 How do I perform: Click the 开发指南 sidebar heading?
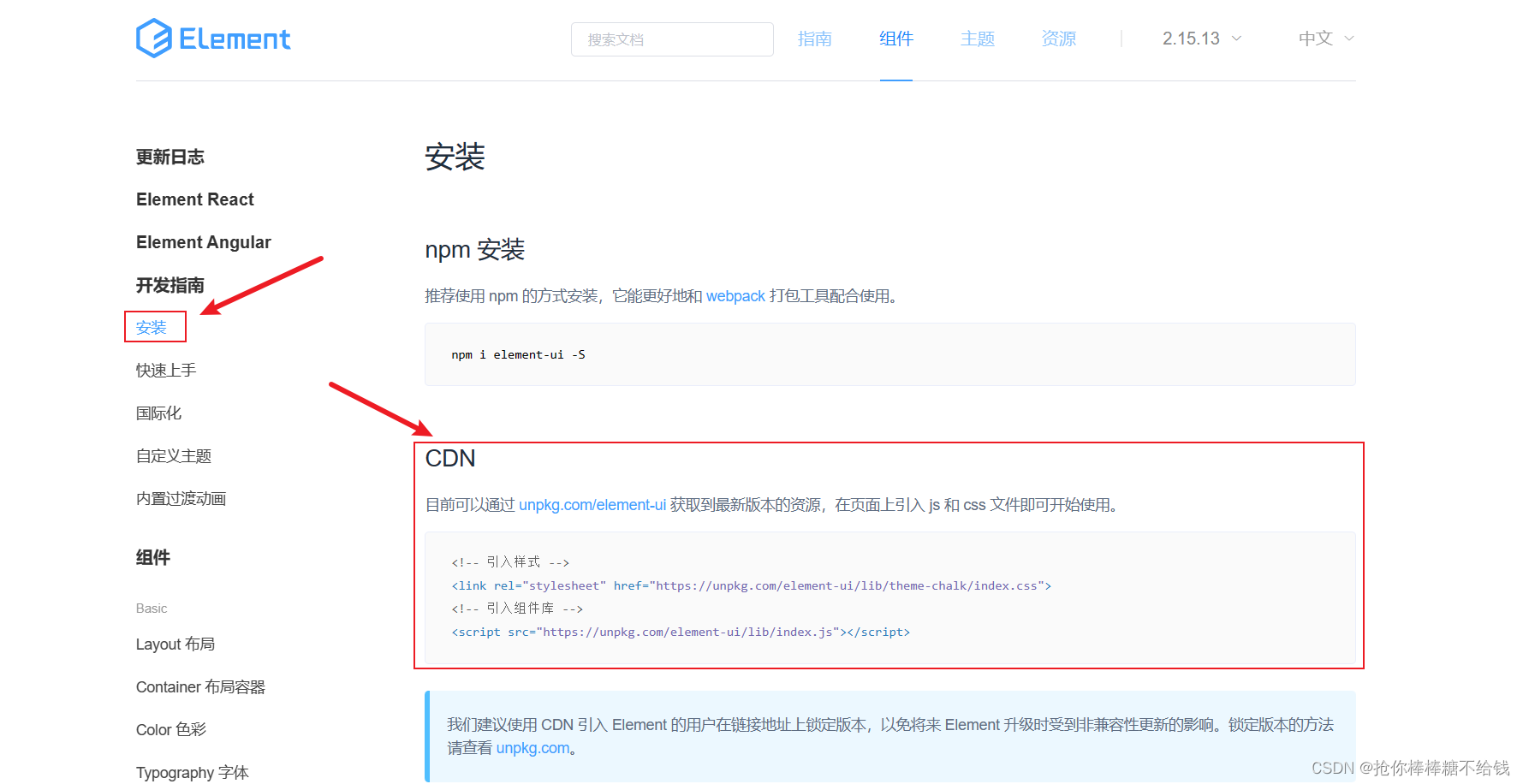(x=170, y=285)
